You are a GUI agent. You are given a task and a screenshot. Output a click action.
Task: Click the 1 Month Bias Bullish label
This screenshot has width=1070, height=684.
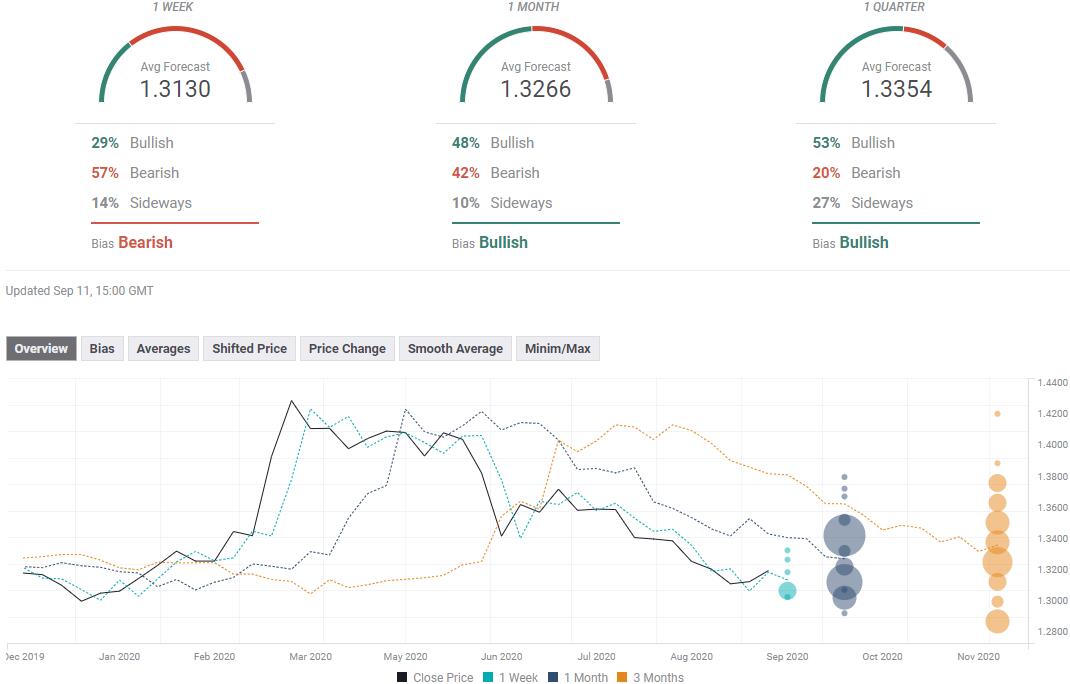489,242
